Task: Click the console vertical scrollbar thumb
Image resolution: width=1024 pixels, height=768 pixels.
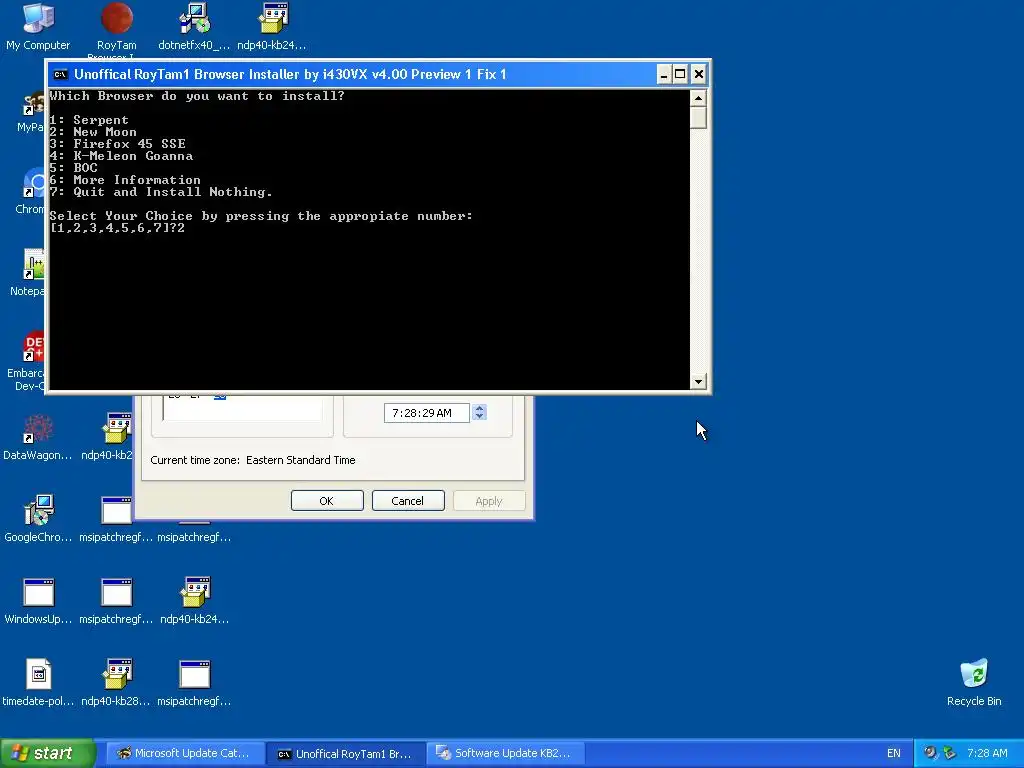Action: pyautogui.click(x=698, y=118)
